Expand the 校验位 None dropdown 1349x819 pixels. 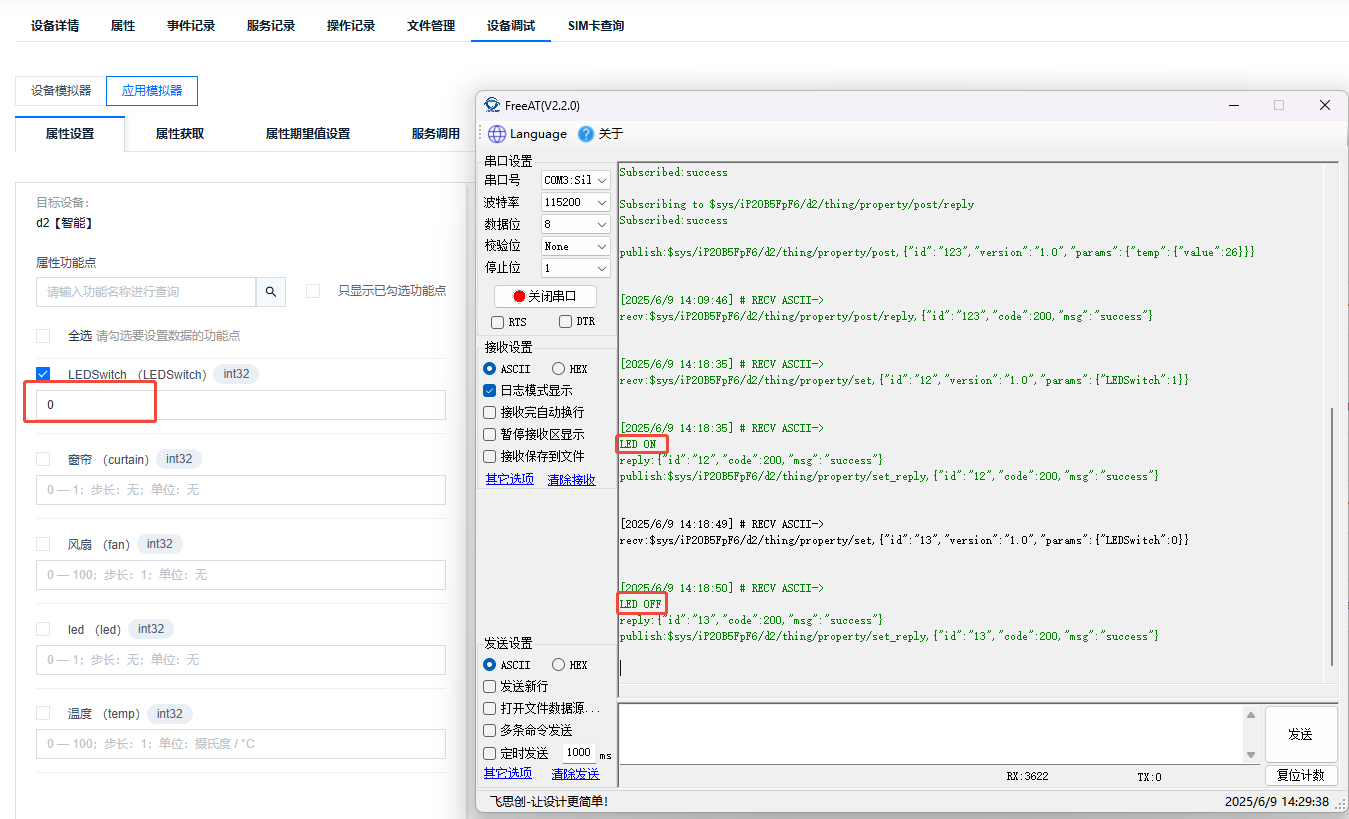click(575, 246)
